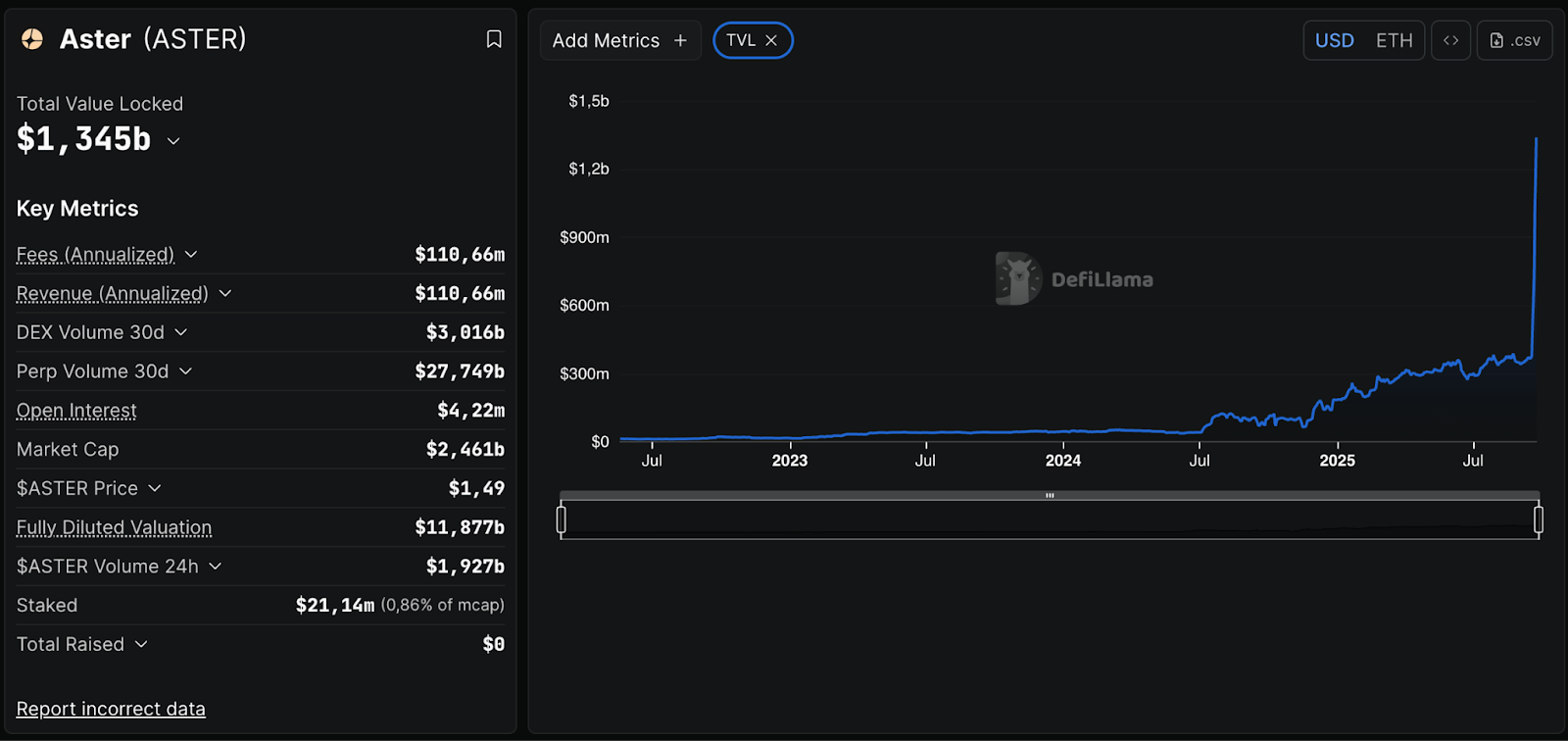Expand $ASTER Price details
1568x741 pixels.
pos(155,488)
